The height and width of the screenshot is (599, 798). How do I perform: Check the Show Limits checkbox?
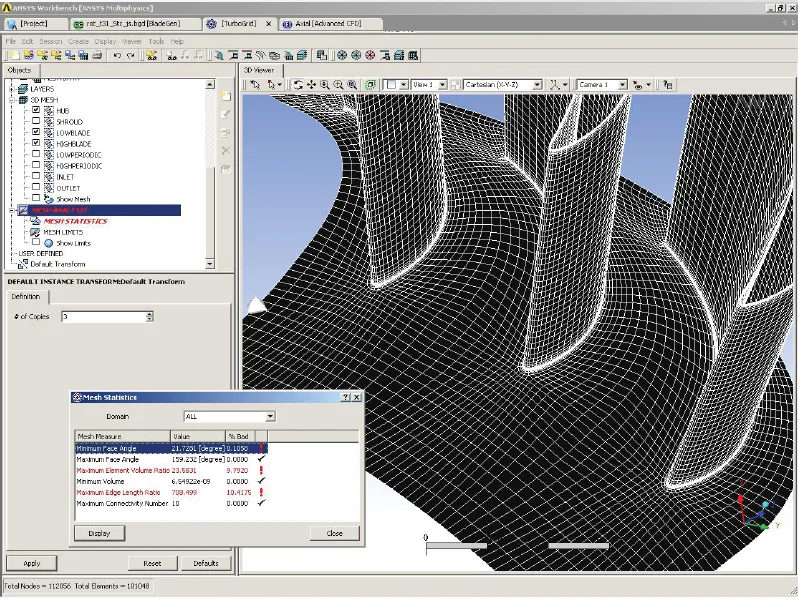point(37,242)
